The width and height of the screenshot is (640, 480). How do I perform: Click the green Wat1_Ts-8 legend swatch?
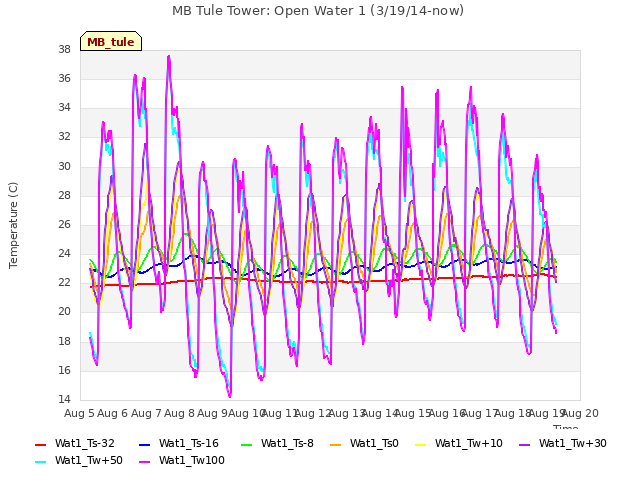click(247, 444)
